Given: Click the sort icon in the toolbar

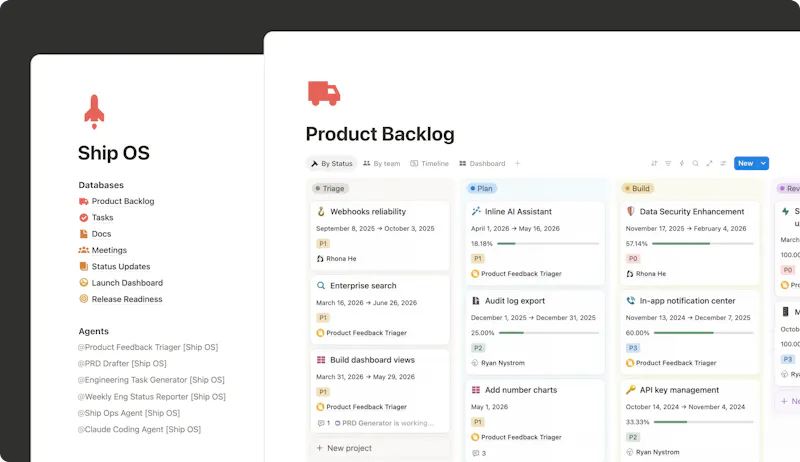Looking at the screenshot, I should (x=654, y=163).
